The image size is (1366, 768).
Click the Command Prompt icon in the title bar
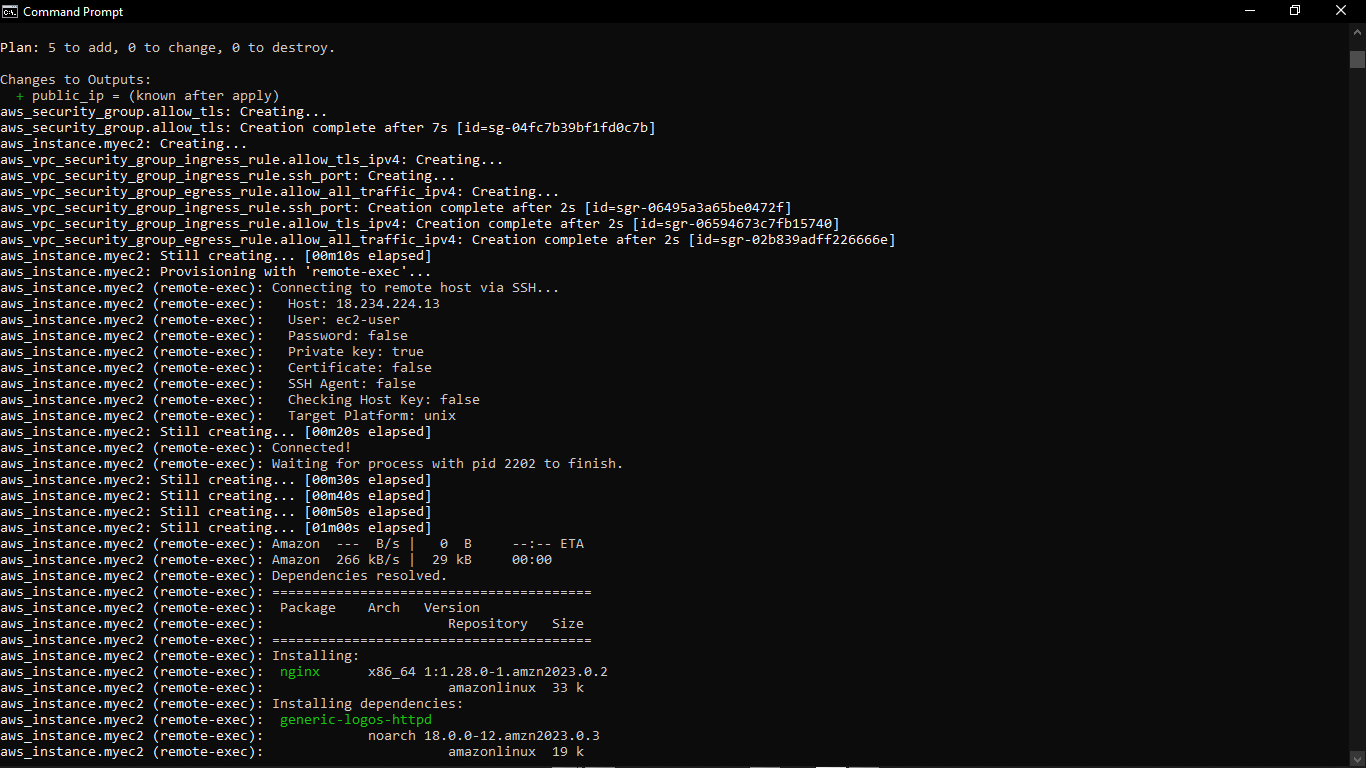[x=10, y=11]
